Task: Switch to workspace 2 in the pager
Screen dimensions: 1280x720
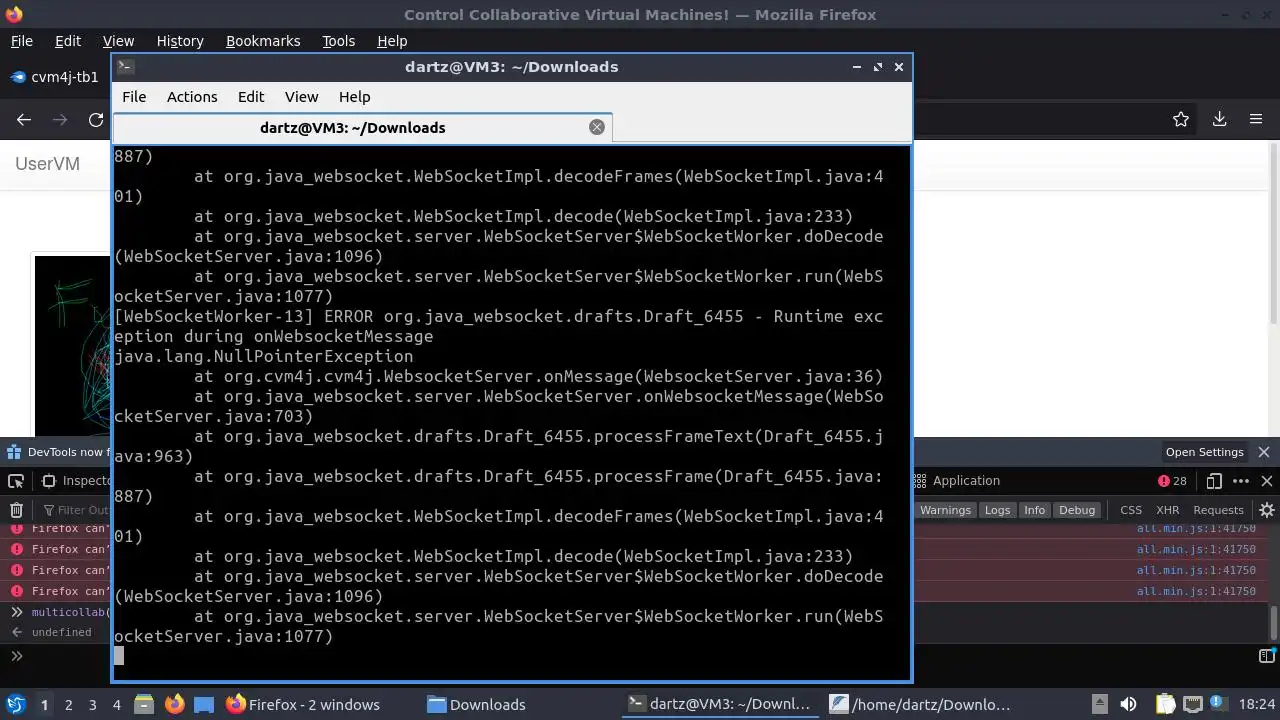Action: (68, 704)
